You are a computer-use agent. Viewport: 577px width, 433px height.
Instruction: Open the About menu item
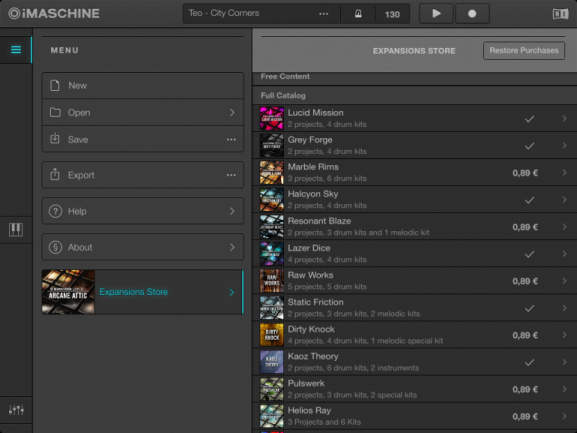[143, 247]
